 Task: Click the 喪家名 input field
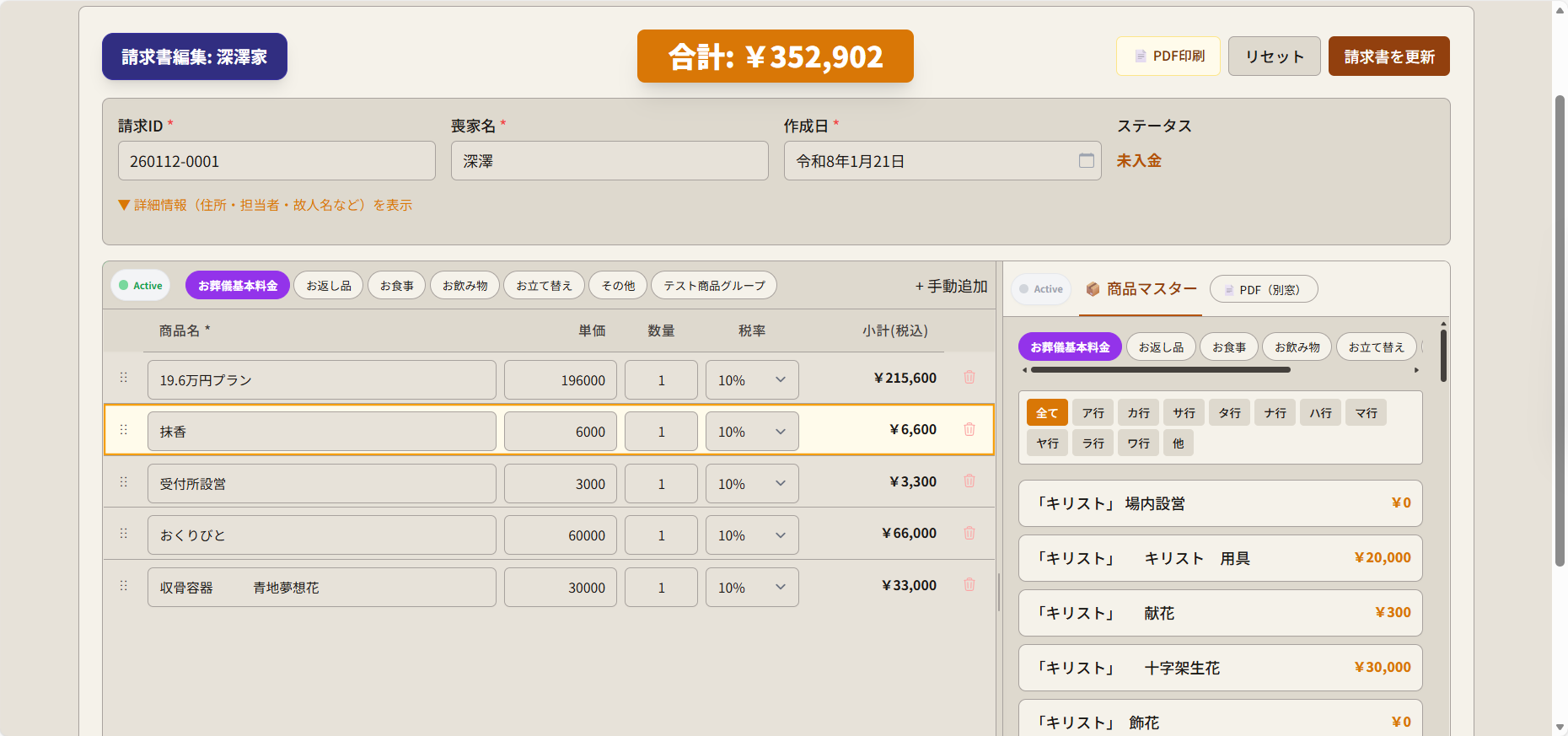(609, 161)
